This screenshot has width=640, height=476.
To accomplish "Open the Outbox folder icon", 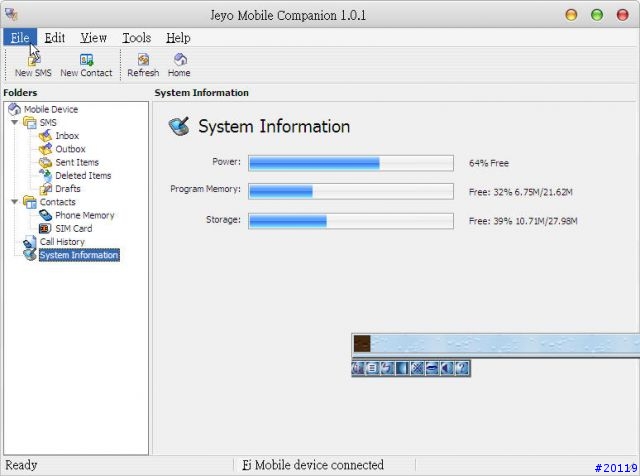I will 45,149.
